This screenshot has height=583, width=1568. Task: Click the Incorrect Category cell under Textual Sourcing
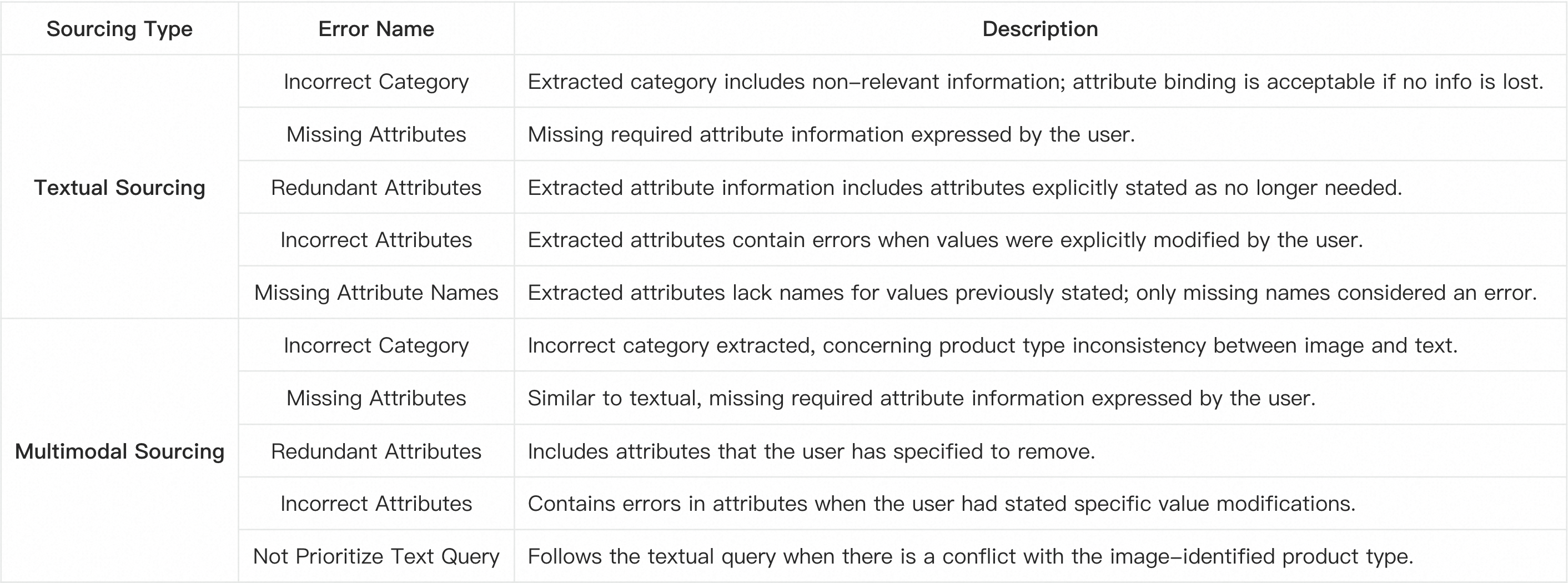tap(376, 82)
